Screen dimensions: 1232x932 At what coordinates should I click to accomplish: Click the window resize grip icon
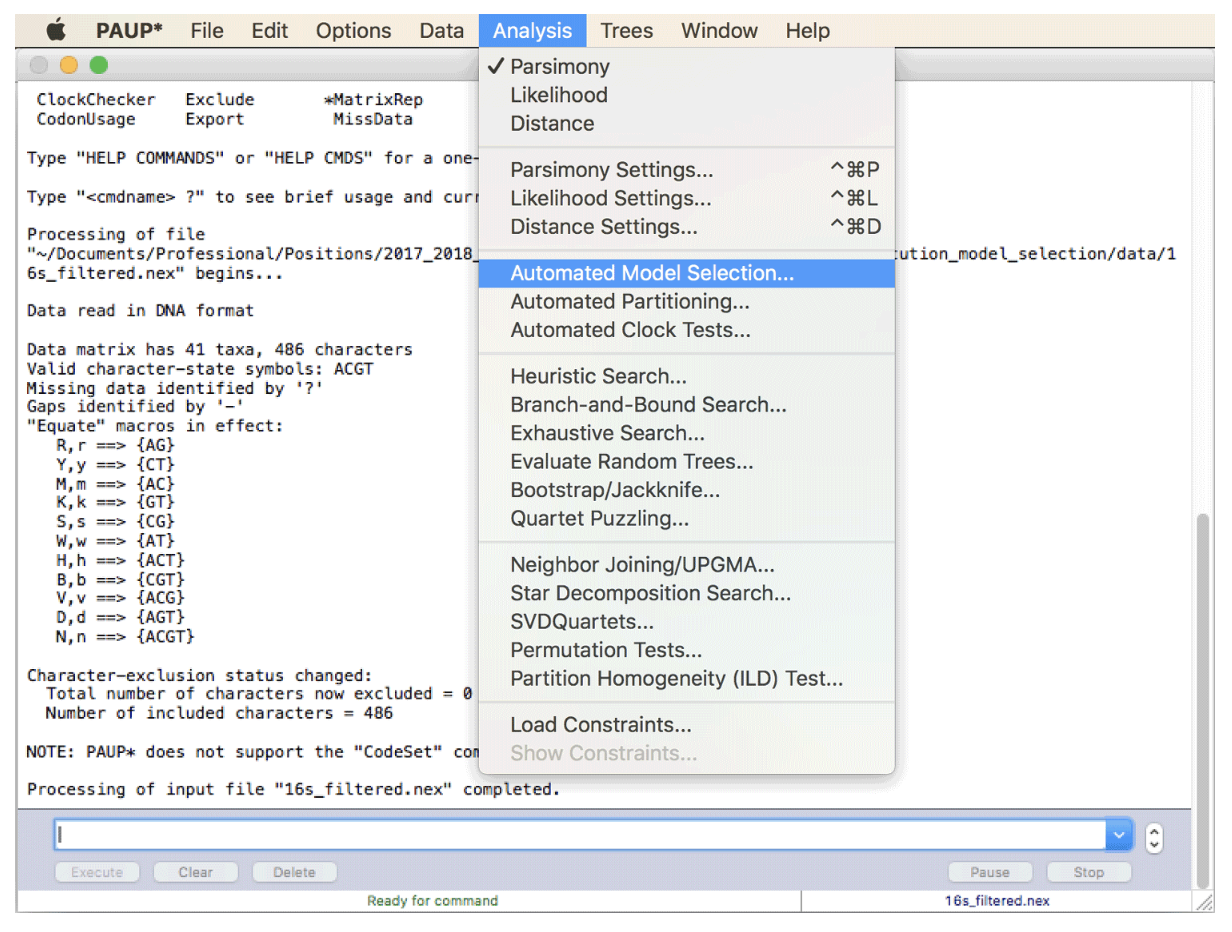(x=1205, y=901)
